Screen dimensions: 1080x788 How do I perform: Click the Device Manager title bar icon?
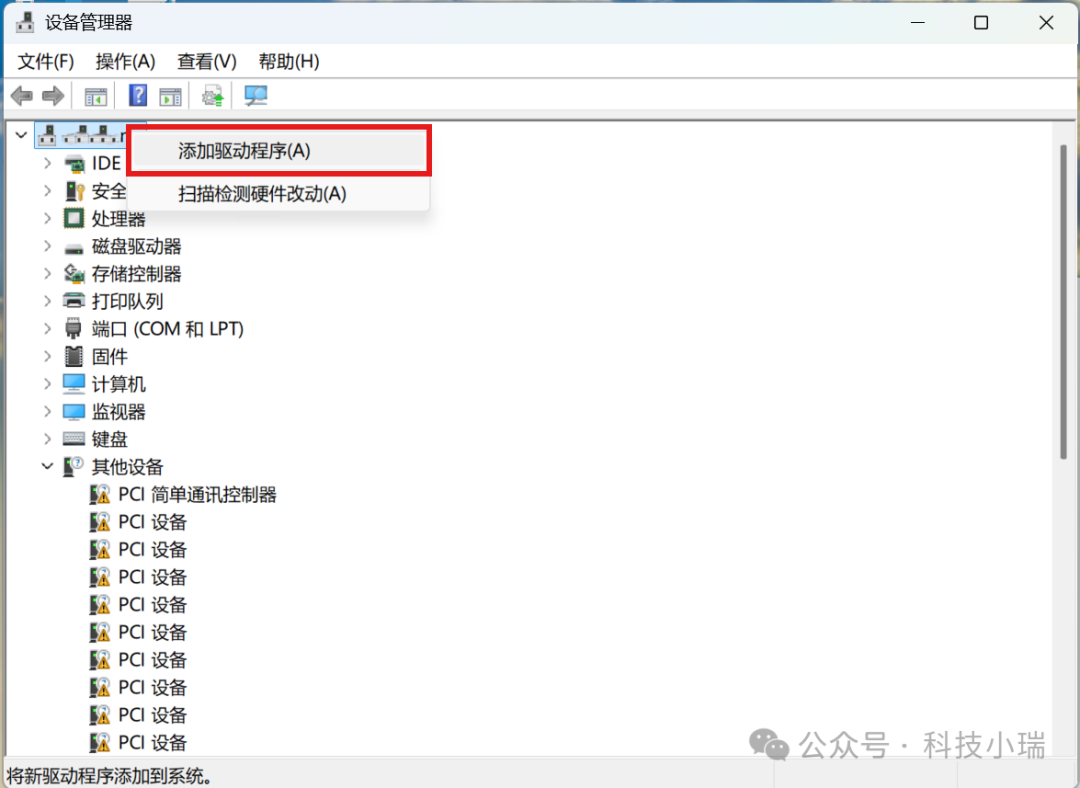click(25, 23)
